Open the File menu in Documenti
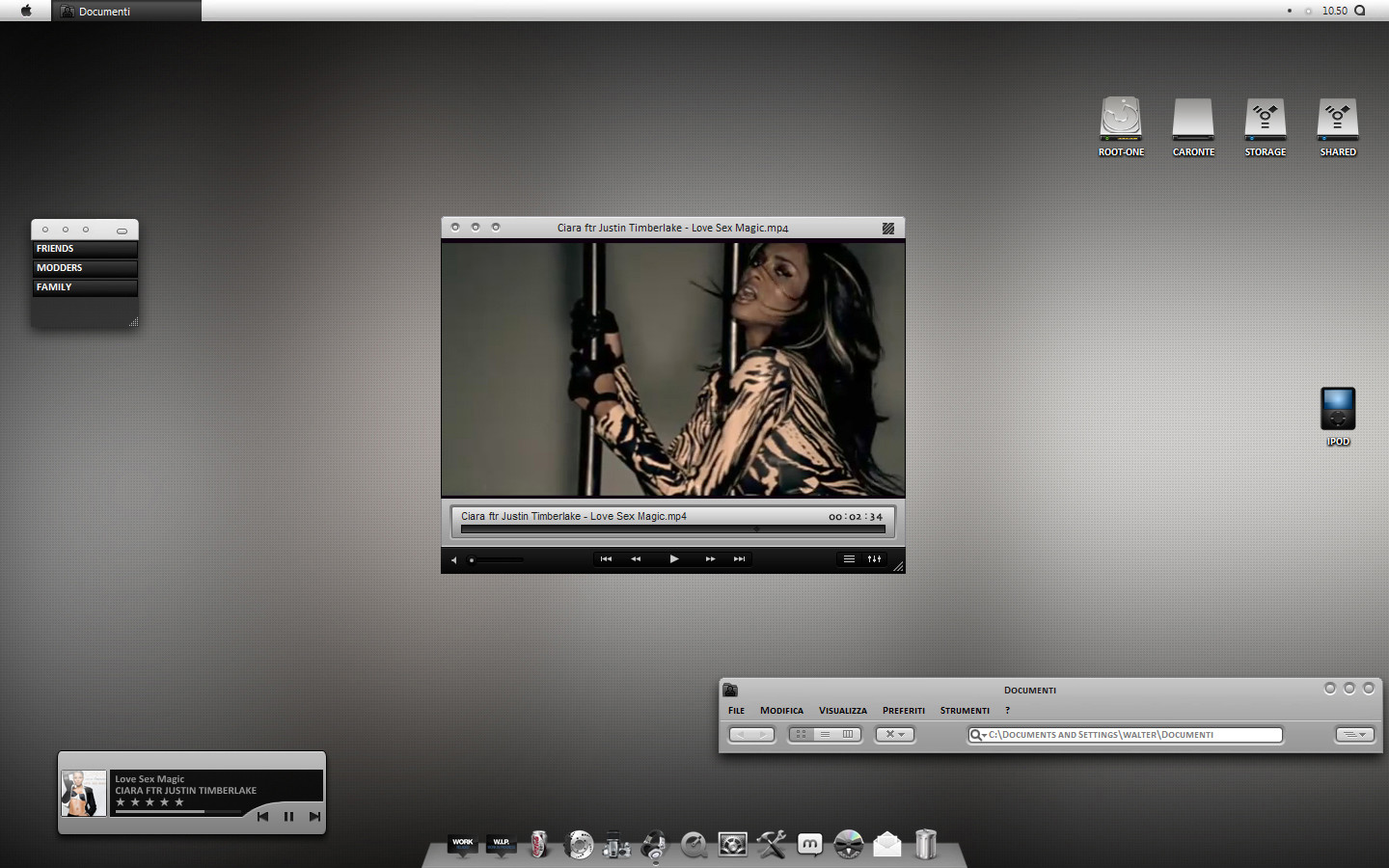Image resolution: width=1389 pixels, height=868 pixels. pyautogui.click(x=736, y=711)
